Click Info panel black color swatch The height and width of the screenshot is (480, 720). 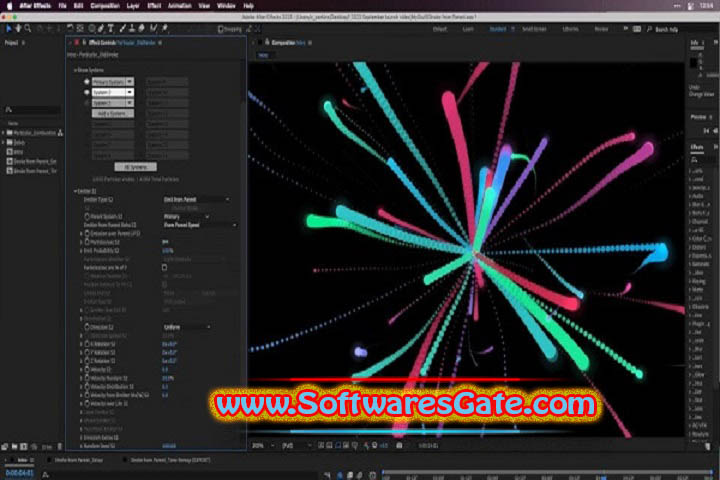[693, 62]
